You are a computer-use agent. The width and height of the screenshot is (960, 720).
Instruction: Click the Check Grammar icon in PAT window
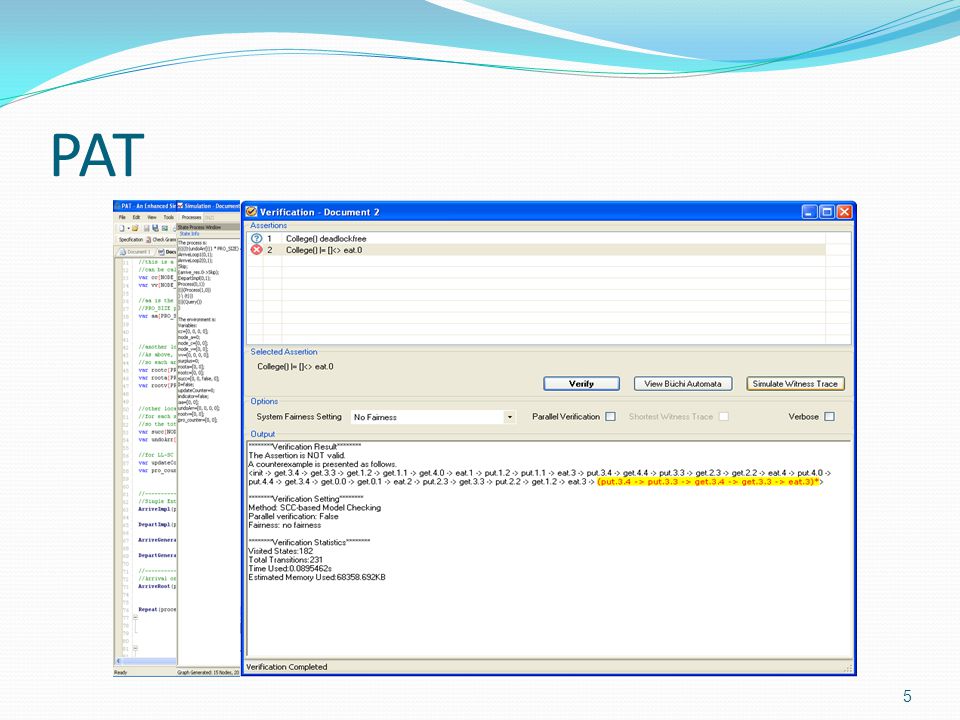pos(149,239)
